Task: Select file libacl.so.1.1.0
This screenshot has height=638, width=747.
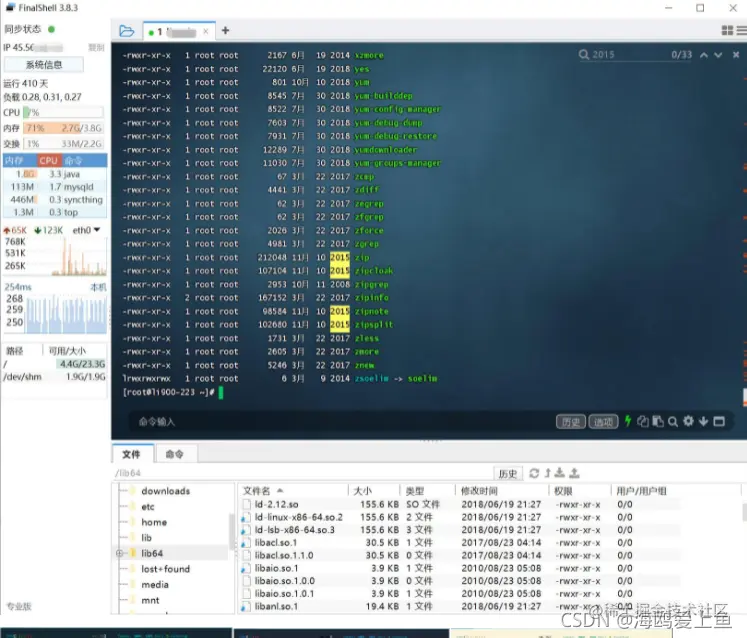Action: coord(284,555)
